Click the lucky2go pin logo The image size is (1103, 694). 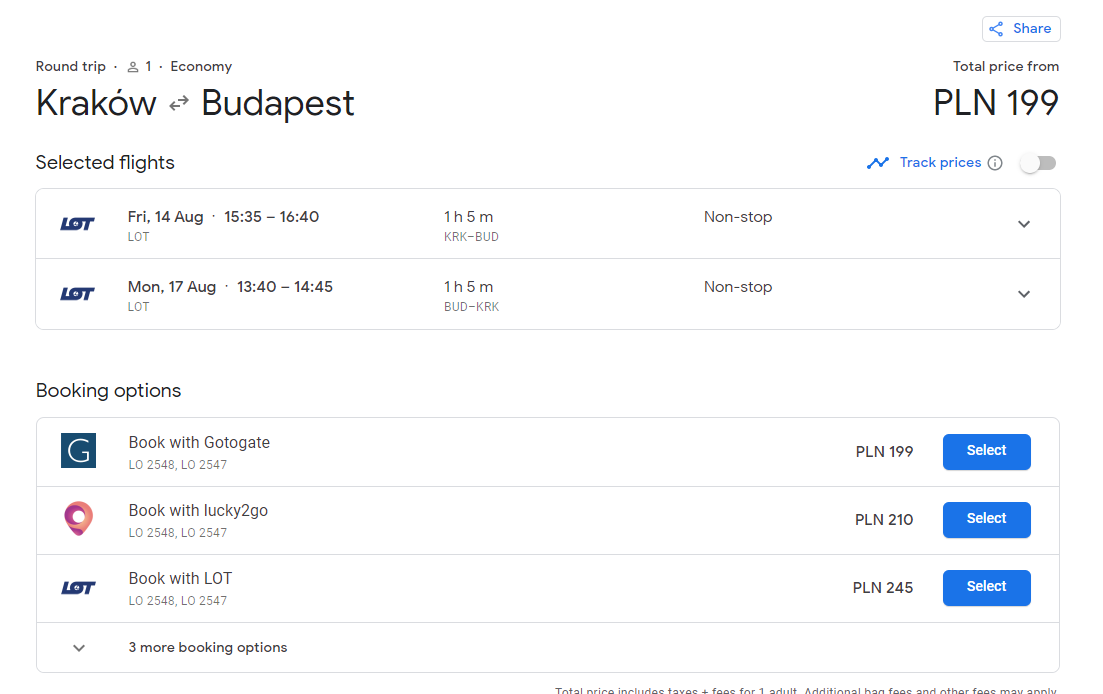pos(78,518)
